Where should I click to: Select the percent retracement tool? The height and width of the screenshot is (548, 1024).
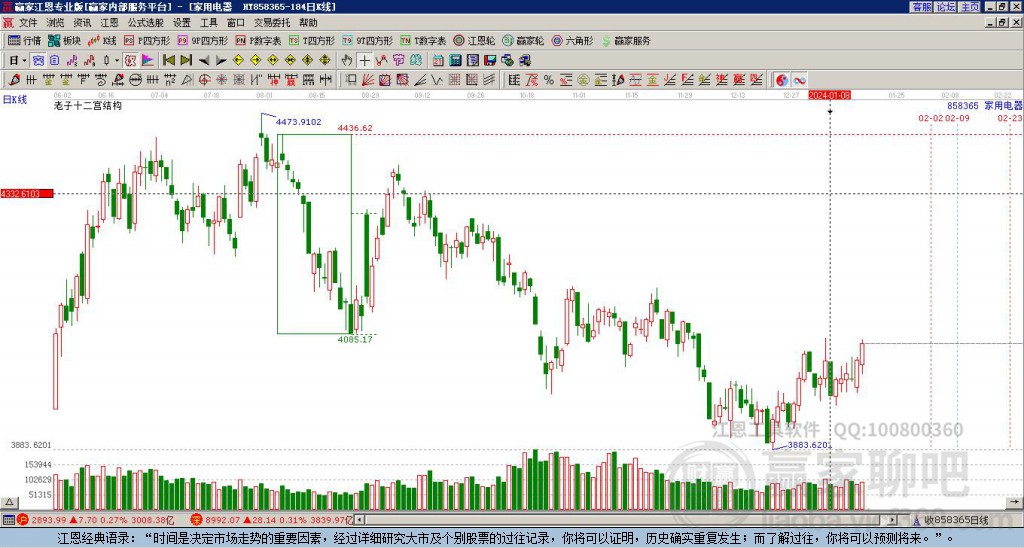[x=549, y=80]
